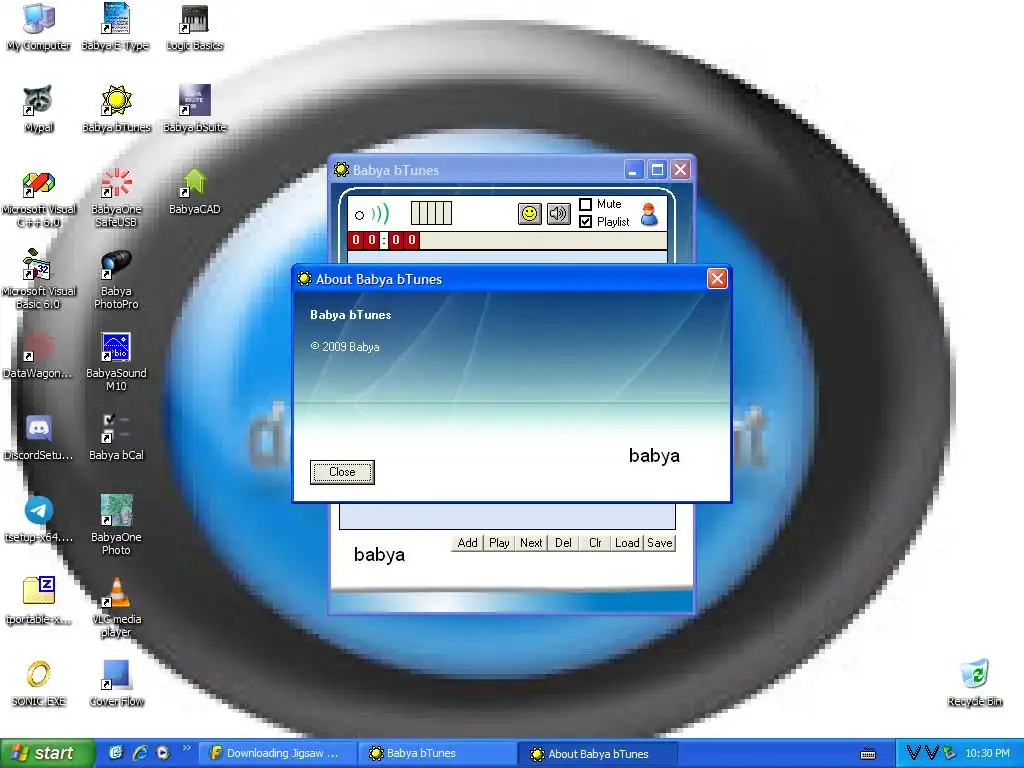The height and width of the screenshot is (768, 1024).
Task: Launch VLC media player shortcut
Action: point(116,607)
